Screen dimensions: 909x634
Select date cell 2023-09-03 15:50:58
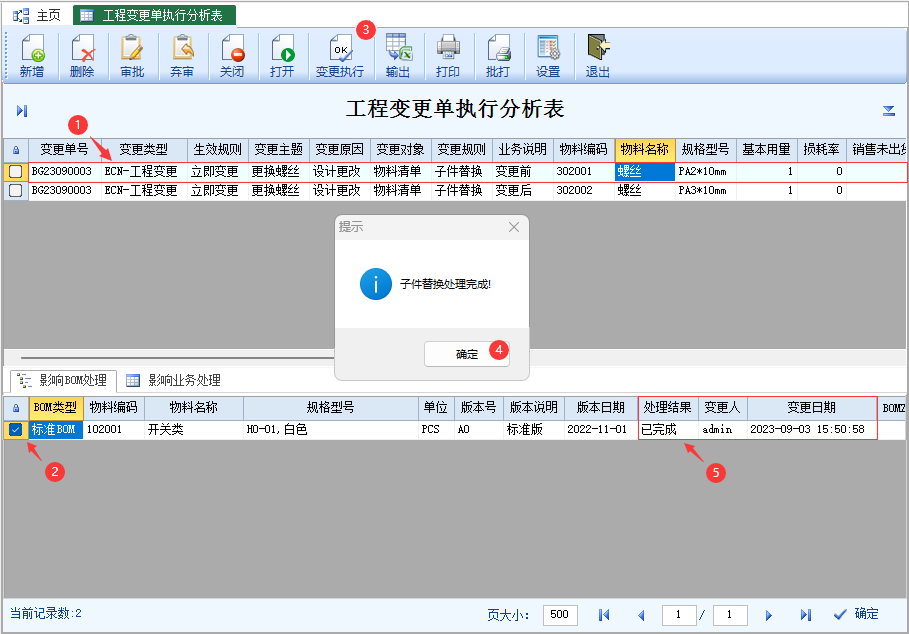pos(812,429)
